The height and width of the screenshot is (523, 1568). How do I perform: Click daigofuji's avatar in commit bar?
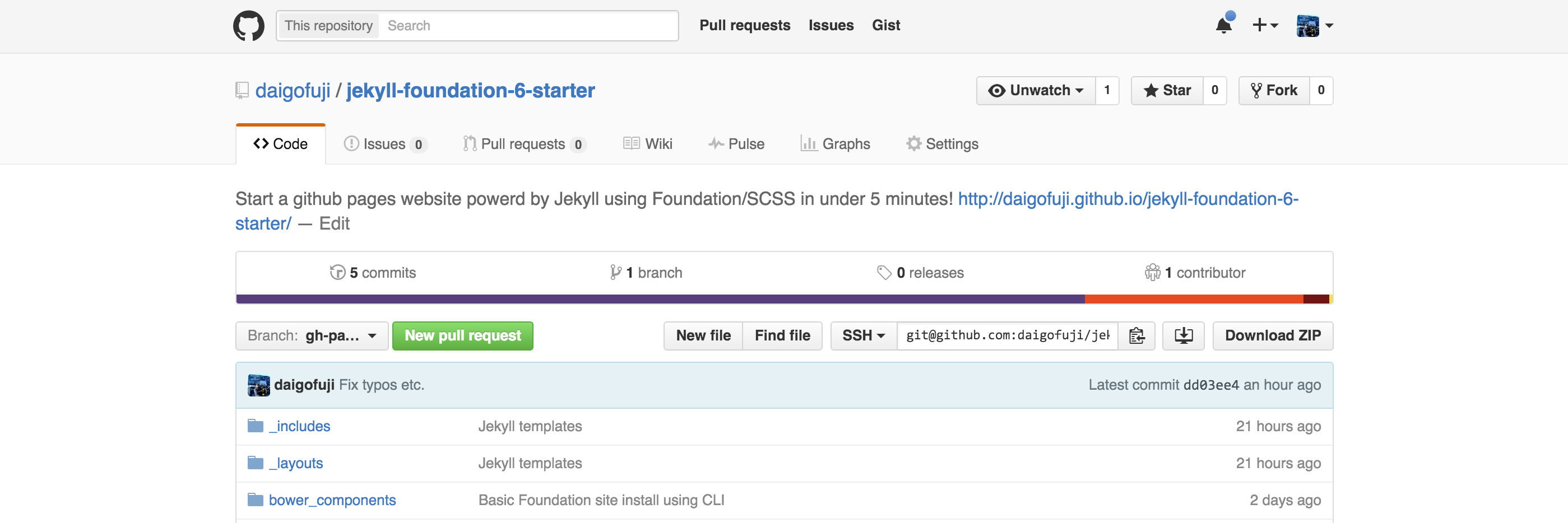[x=259, y=385]
